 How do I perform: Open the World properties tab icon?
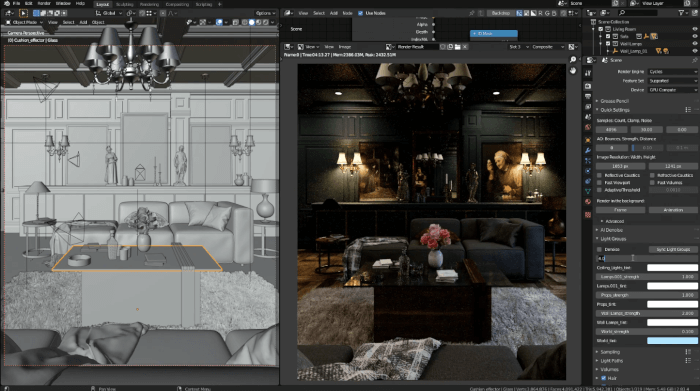588,128
